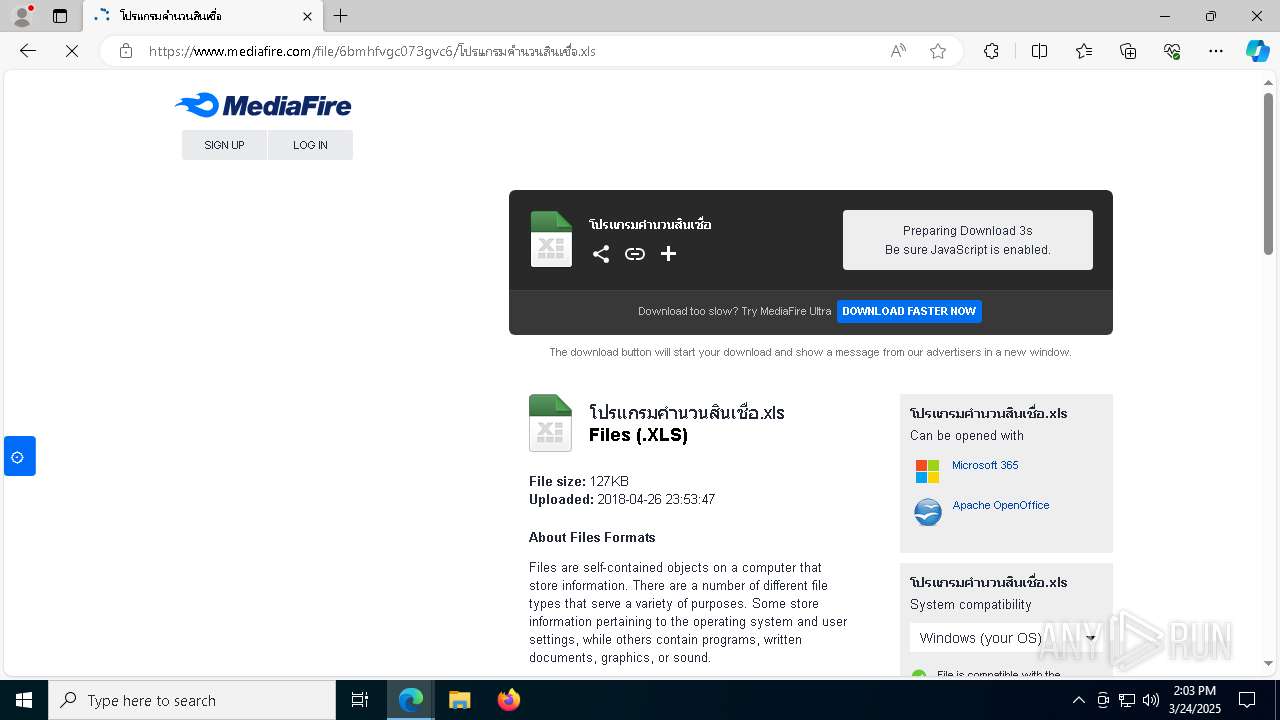1280x720 pixels.
Task: View site information lock icon
Action: [x=126, y=51]
